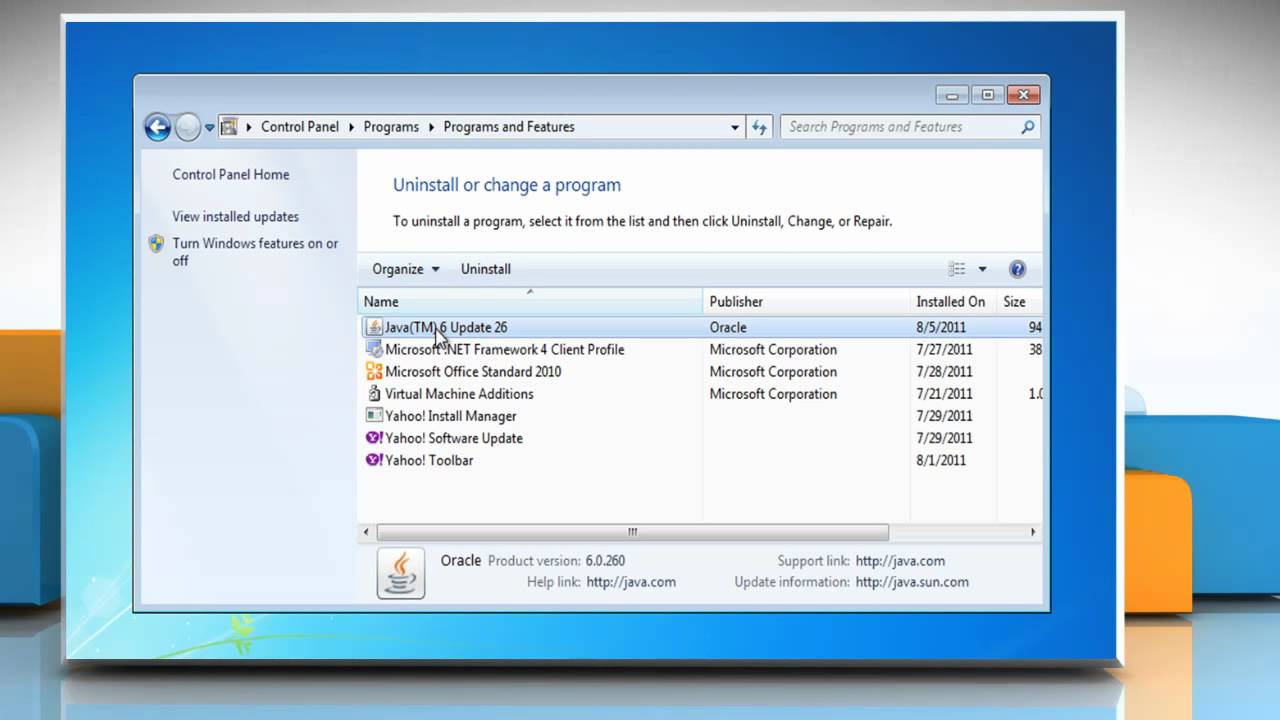Viewport: 1280px width, 720px height.
Task: Click the change view icon
Action: point(957,269)
